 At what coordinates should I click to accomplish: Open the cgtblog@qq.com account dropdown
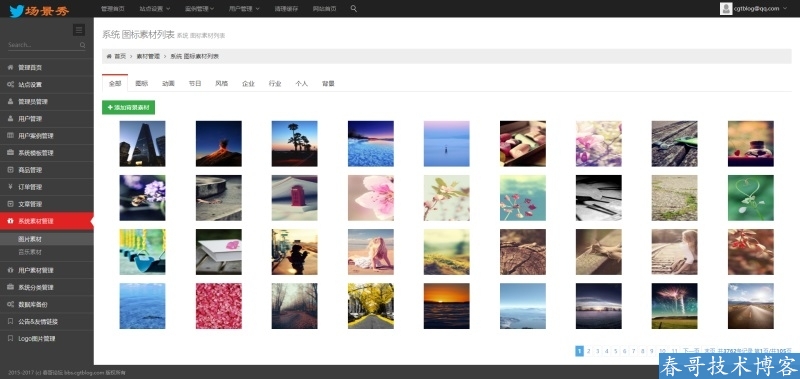point(754,9)
